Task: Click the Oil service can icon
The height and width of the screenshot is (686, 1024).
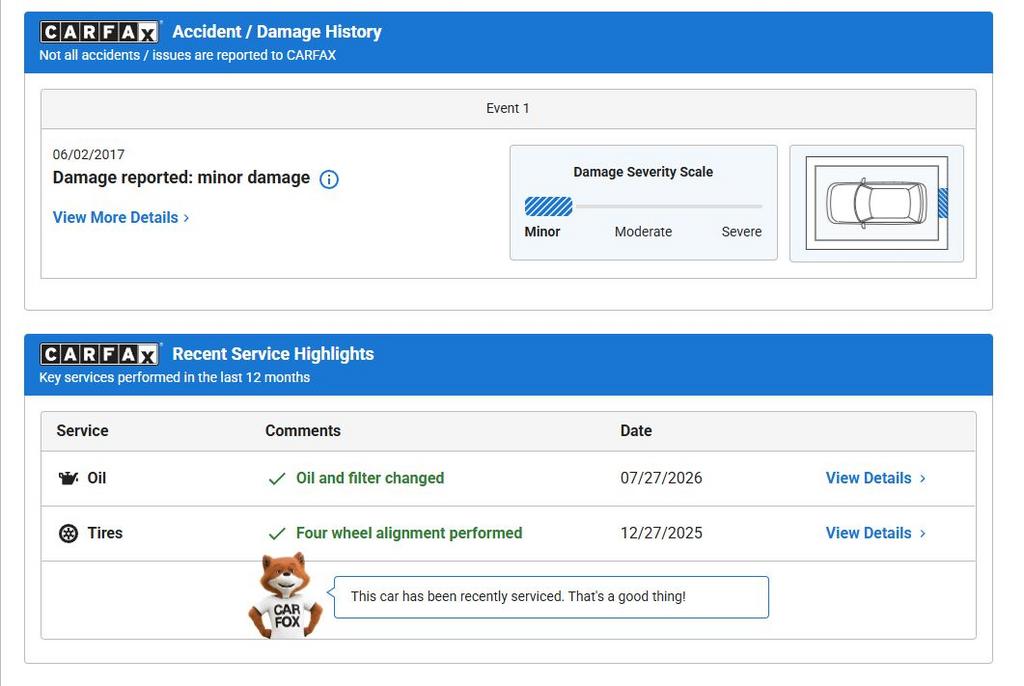Action: tap(68, 478)
